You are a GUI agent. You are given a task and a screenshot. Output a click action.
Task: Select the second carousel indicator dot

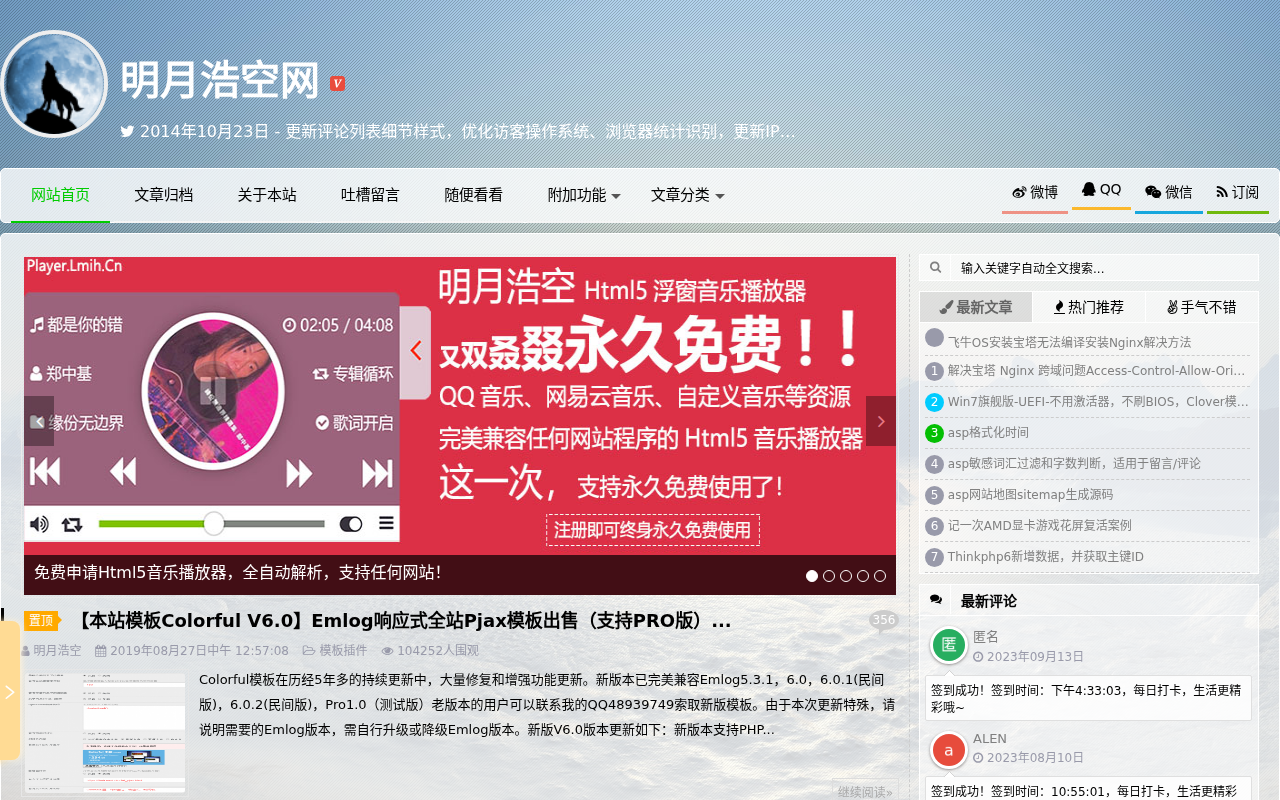(829, 576)
